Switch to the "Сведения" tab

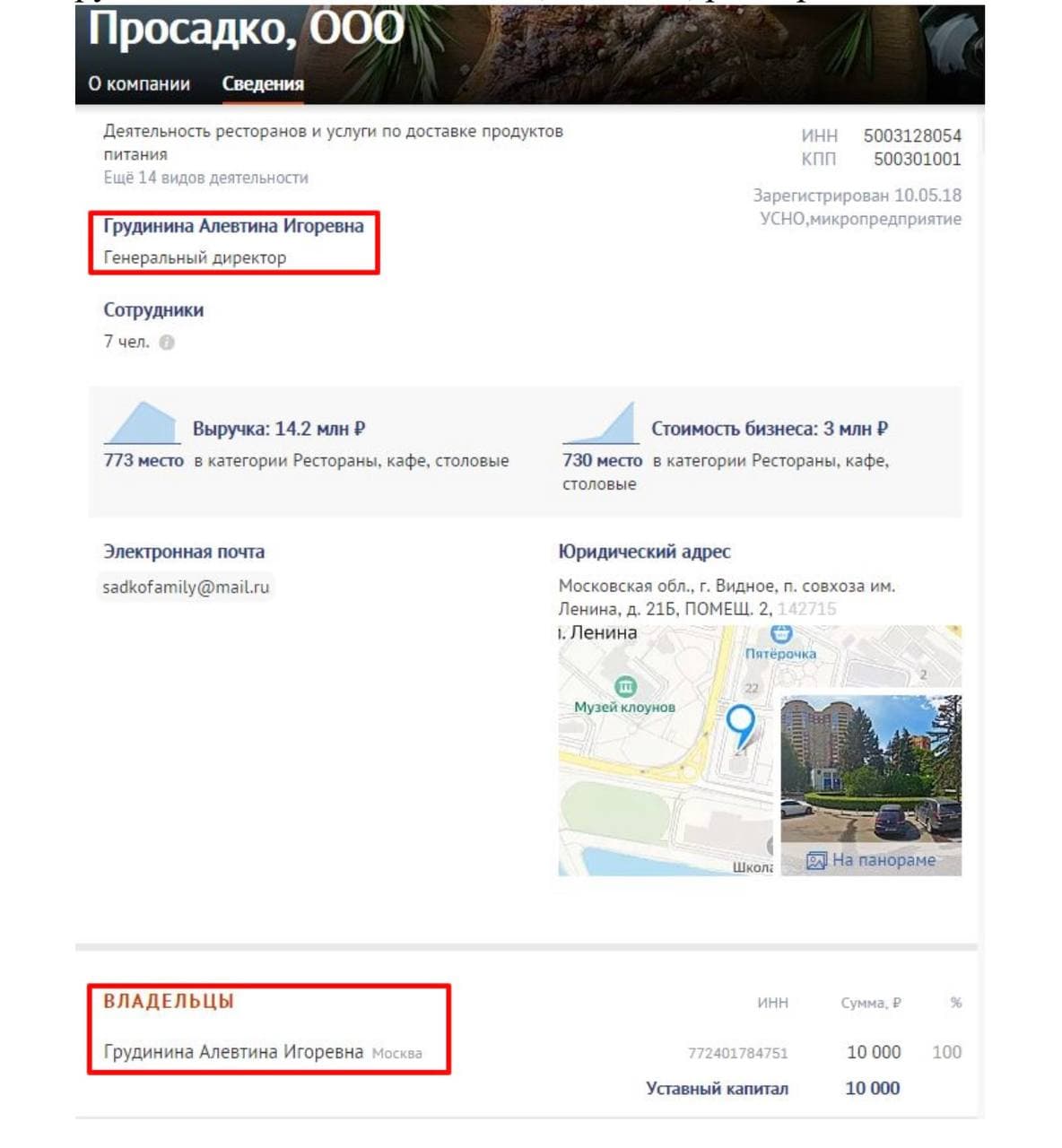(263, 84)
